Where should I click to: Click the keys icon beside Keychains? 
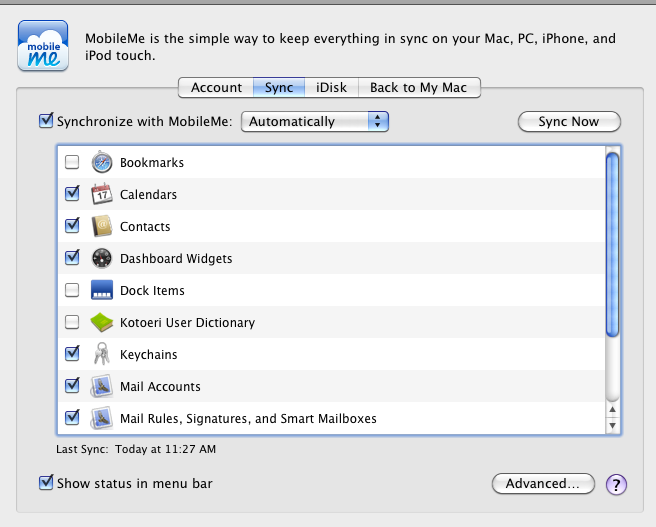[102, 354]
